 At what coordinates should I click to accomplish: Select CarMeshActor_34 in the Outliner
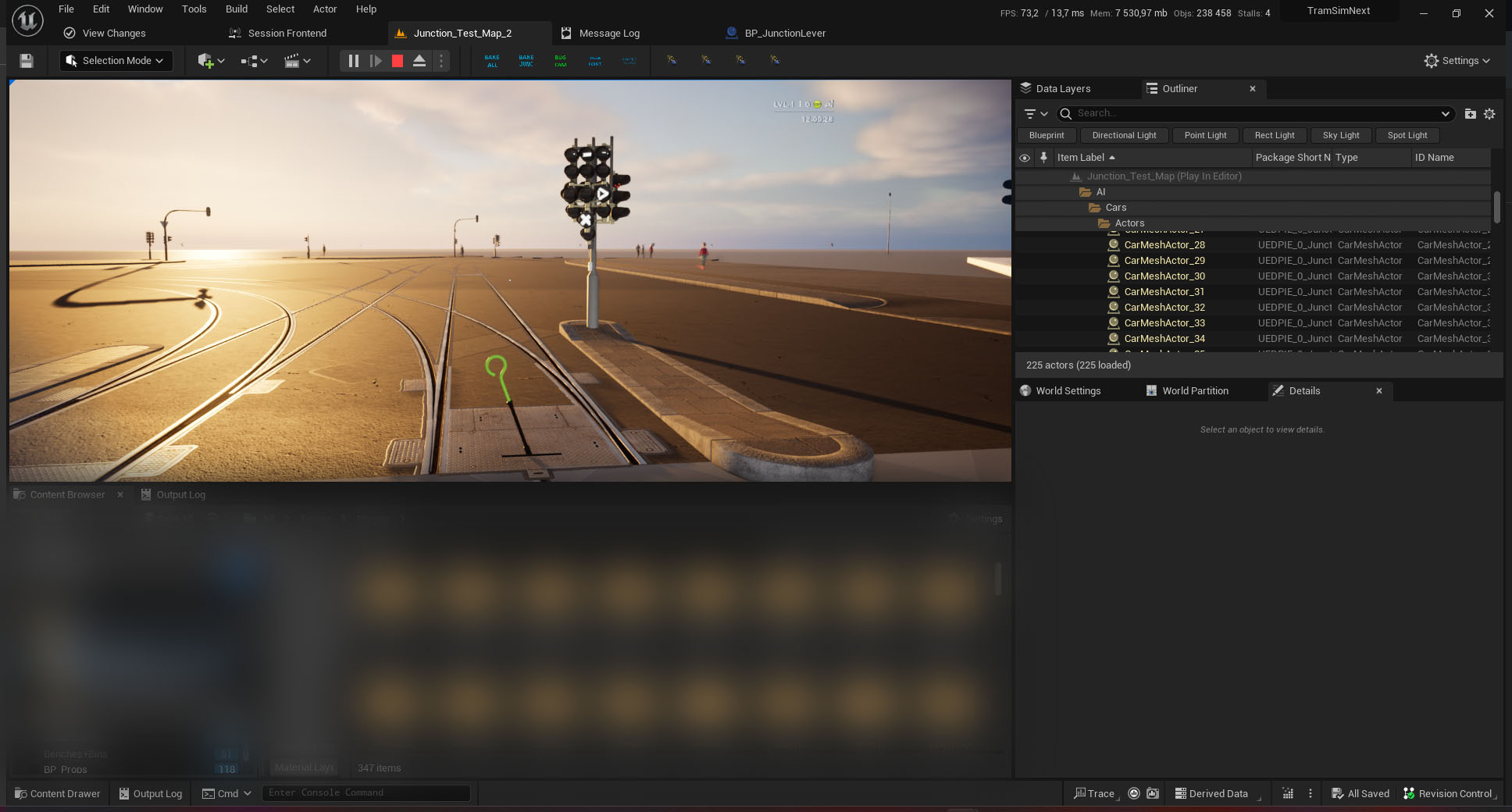click(x=1253, y=339)
